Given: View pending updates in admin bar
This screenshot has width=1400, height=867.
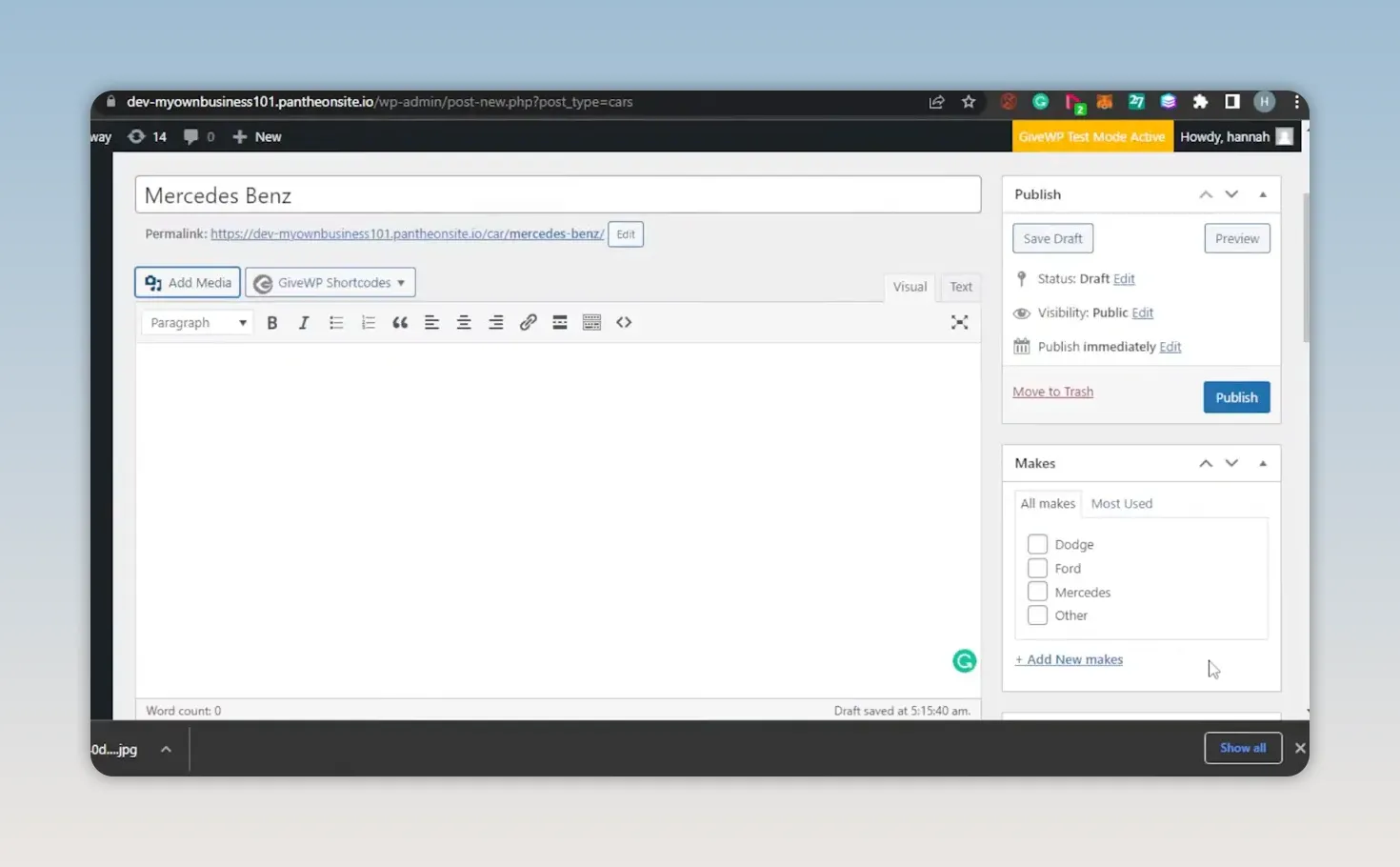Looking at the screenshot, I should (x=148, y=137).
